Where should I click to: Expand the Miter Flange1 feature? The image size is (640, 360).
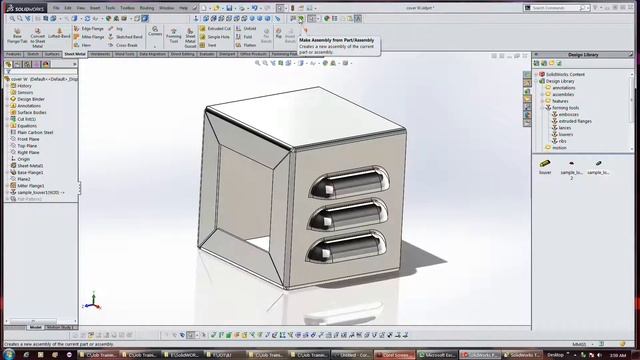(x=8, y=186)
